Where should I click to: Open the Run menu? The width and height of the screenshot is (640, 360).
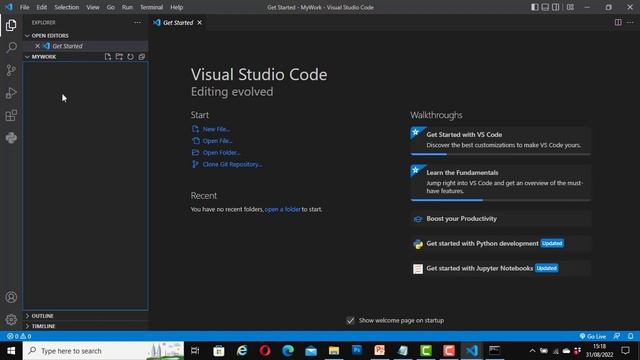click(x=127, y=7)
